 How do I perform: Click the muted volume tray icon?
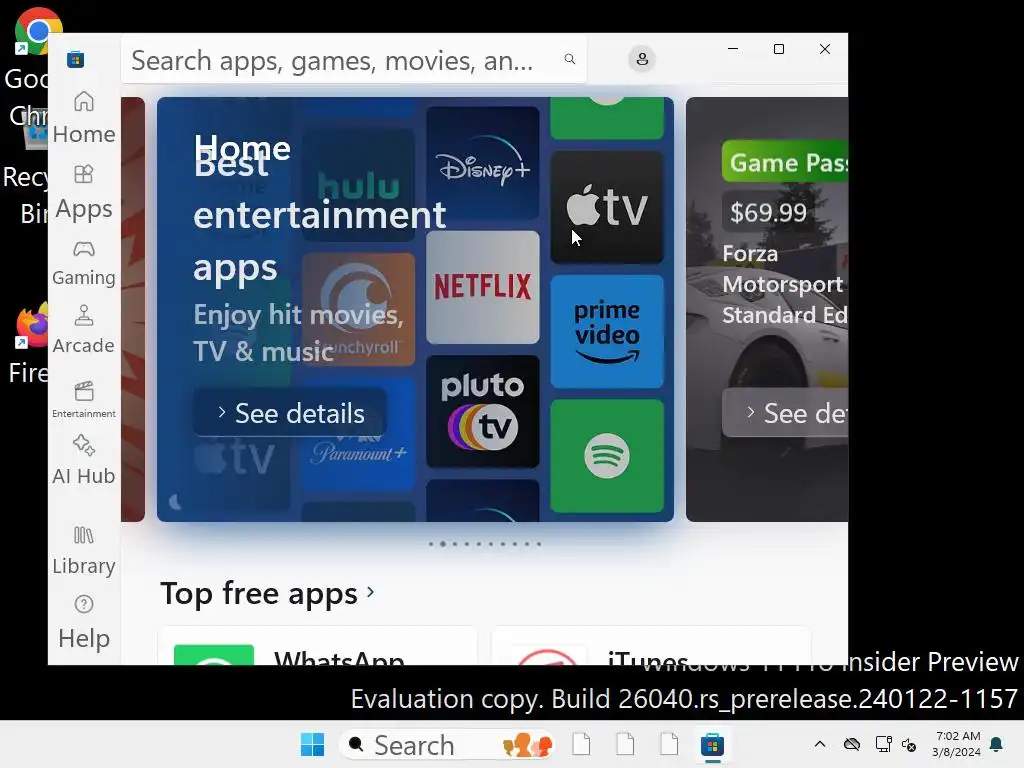pyautogui.click(x=909, y=744)
